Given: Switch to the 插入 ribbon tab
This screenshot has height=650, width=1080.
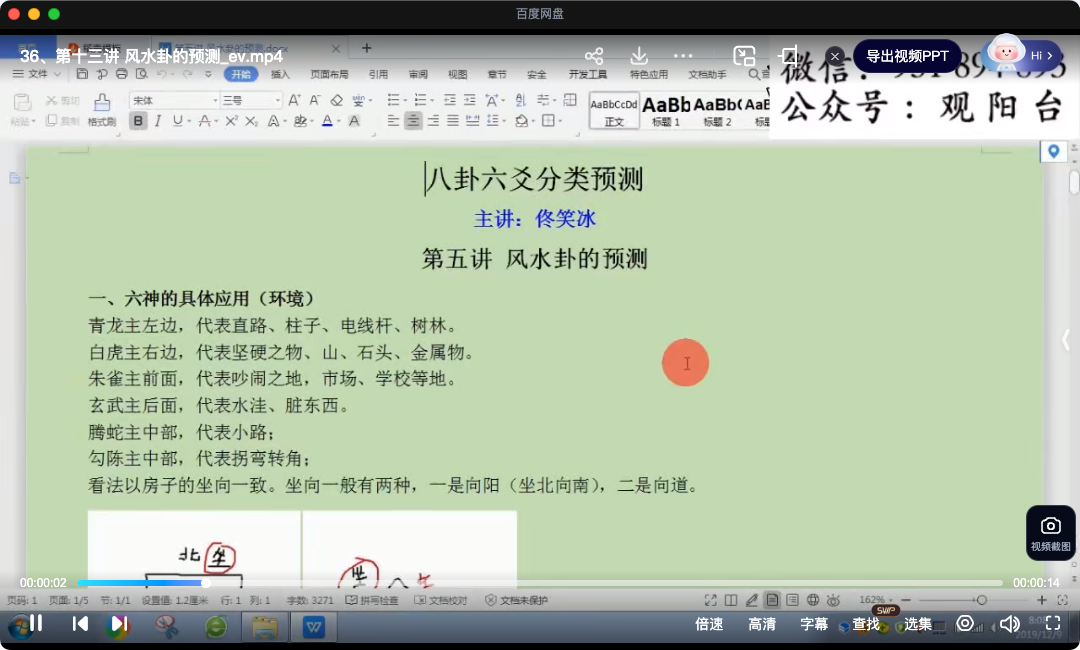Looking at the screenshot, I should (280, 74).
